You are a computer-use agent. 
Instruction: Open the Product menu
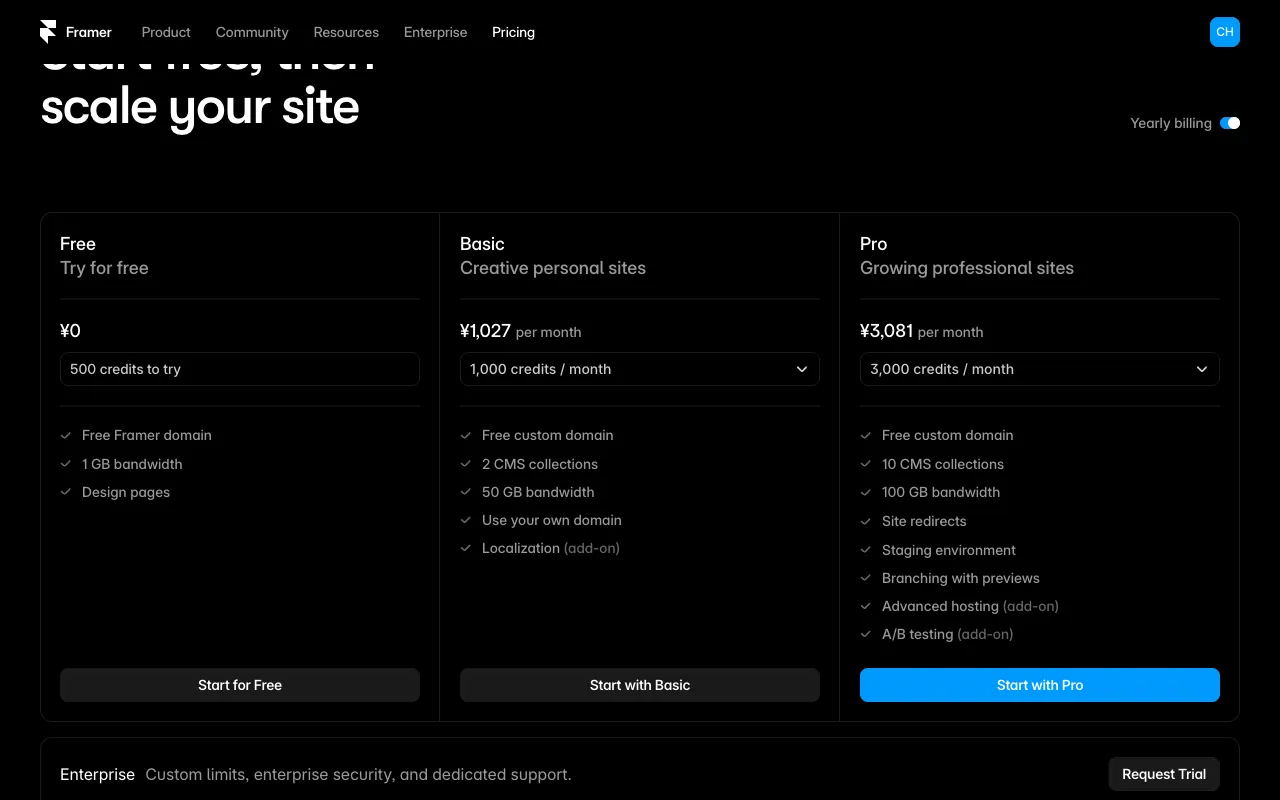pos(166,32)
